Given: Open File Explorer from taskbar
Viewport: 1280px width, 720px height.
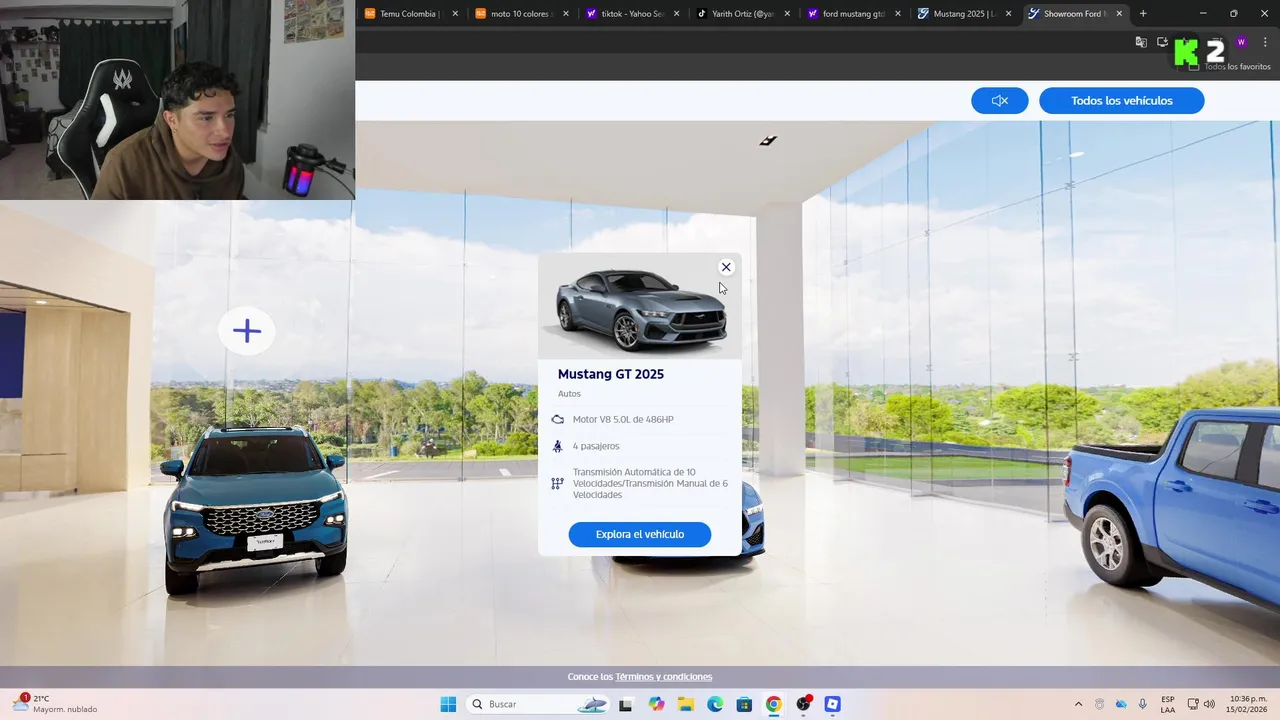Looking at the screenshot, I should pyautogui.click(x=686, y=704).
